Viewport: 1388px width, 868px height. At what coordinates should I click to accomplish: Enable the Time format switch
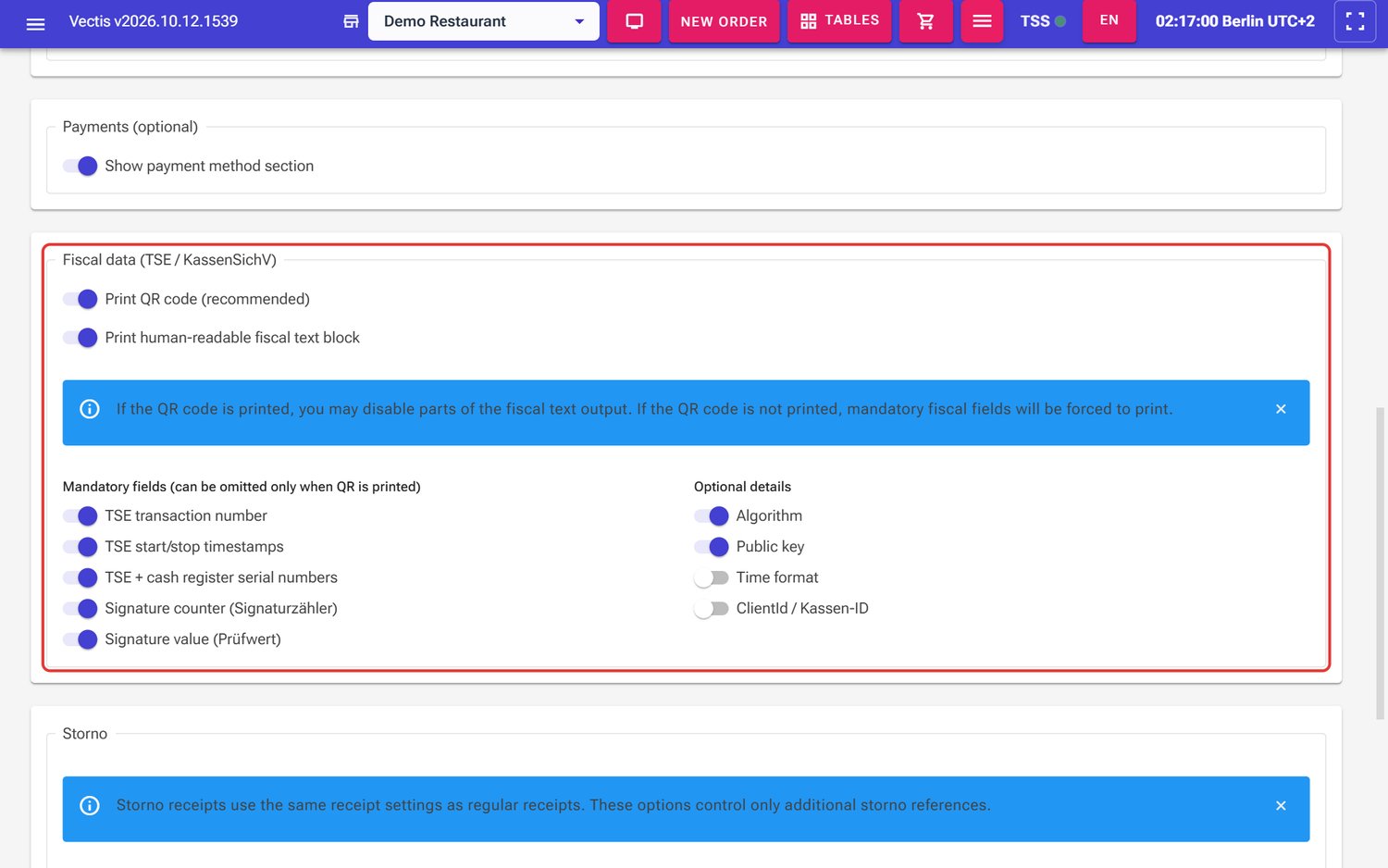point(712,577)
